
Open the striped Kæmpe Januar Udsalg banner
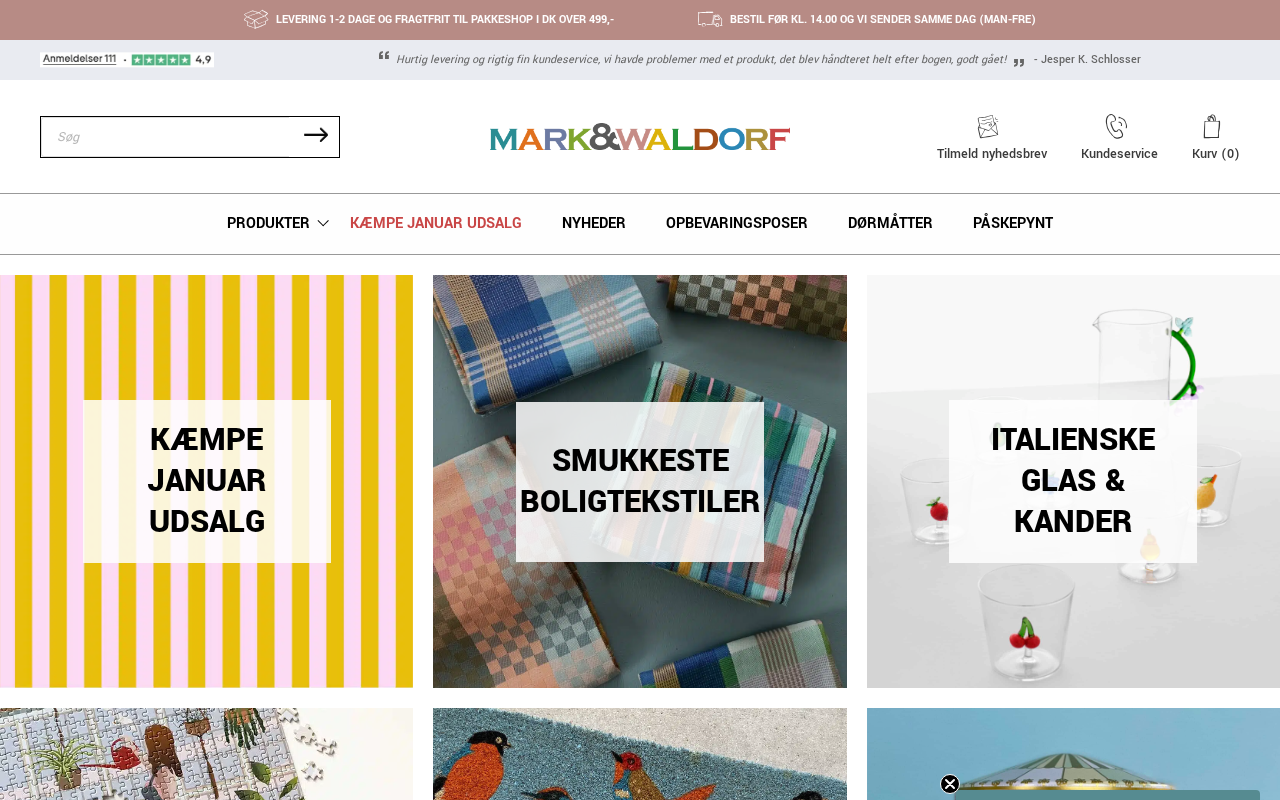coord(206,481)
